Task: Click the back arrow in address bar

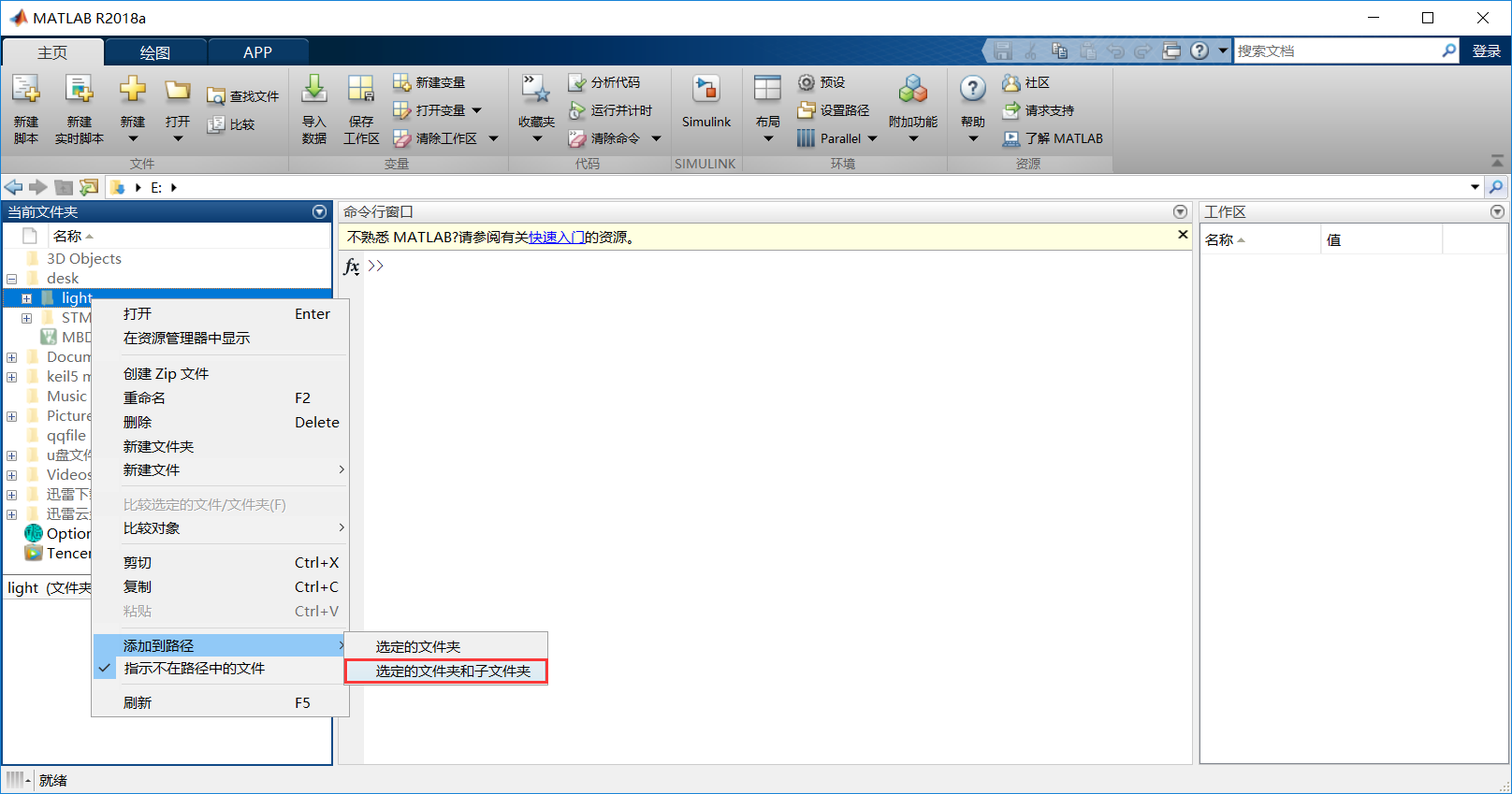Action: tap(13, 187)
